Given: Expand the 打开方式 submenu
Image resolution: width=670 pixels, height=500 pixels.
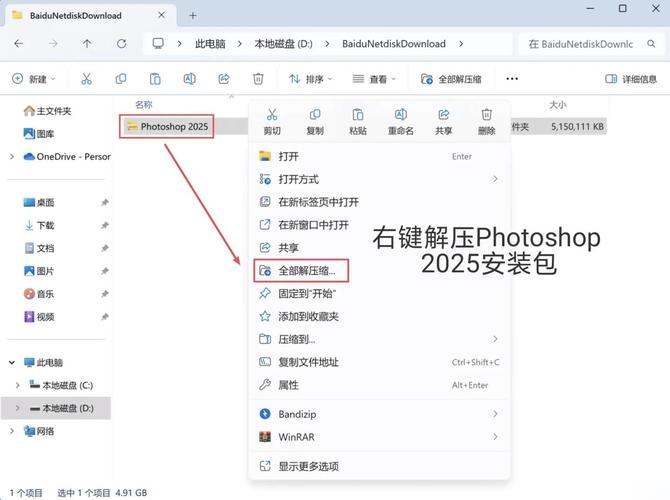Looking at the screenshot, I should (379, 179).
